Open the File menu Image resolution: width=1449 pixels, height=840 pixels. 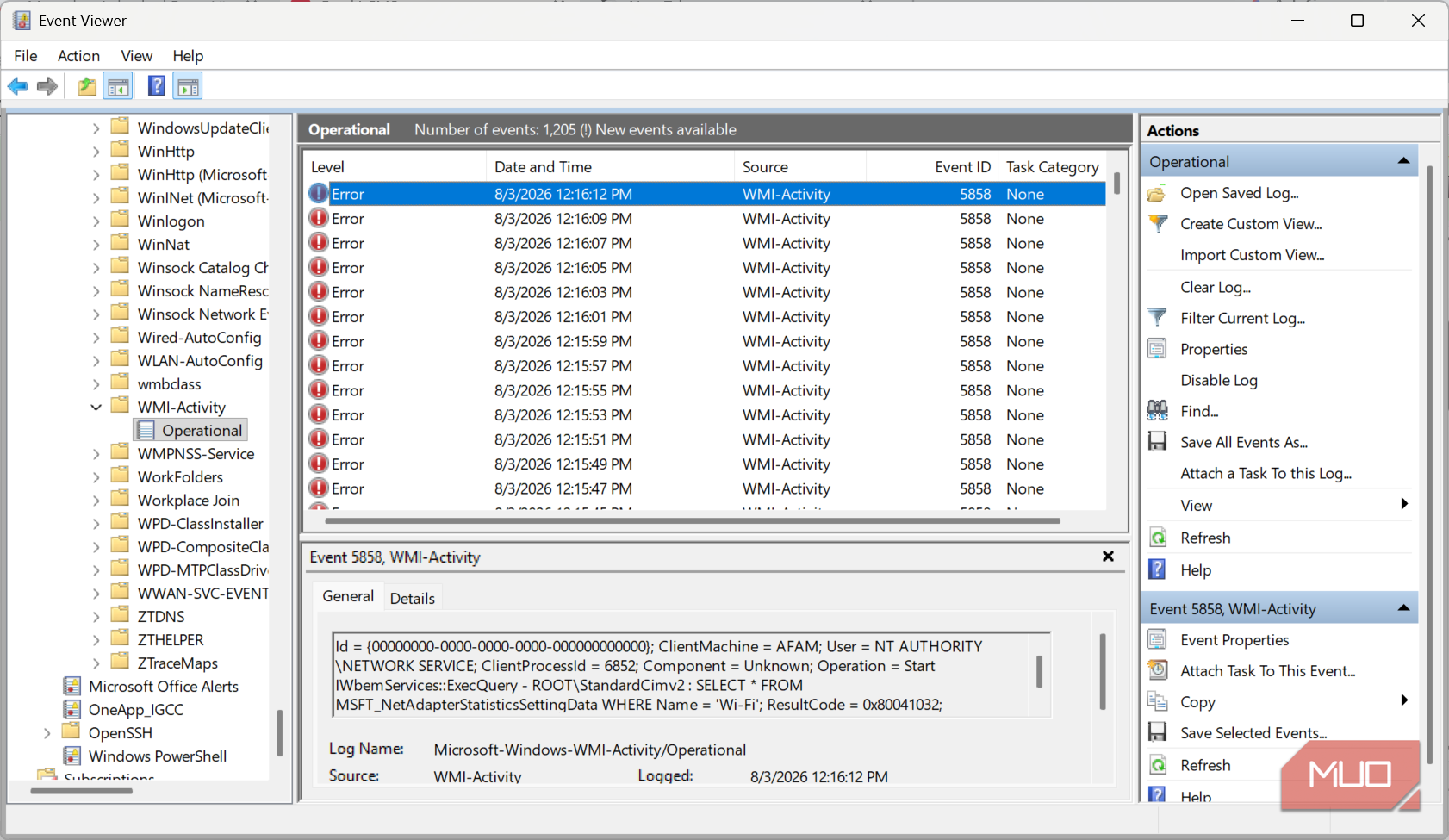click(26, 55)
